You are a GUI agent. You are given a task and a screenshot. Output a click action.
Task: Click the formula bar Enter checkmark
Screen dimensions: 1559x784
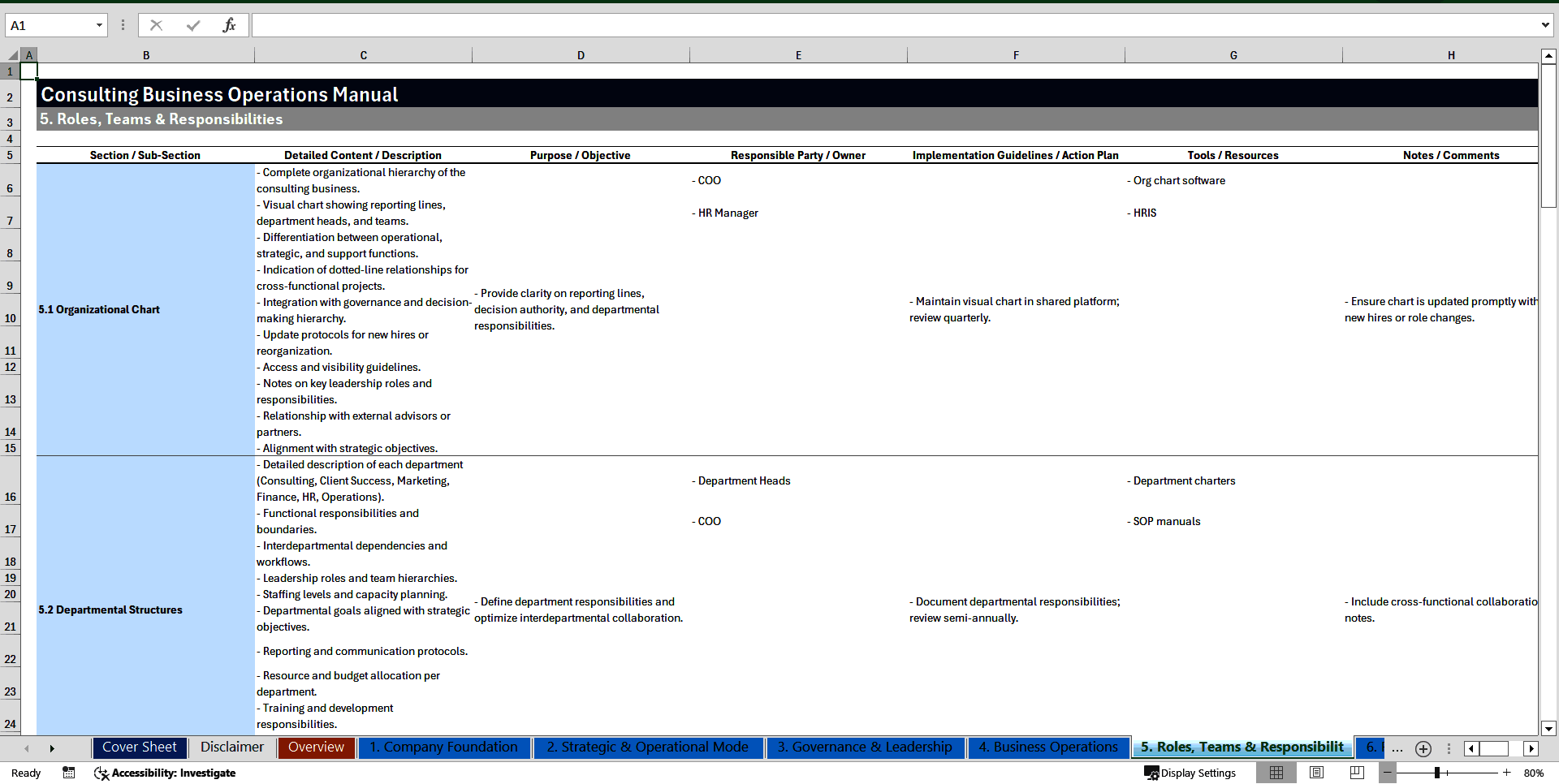(193, 25)
